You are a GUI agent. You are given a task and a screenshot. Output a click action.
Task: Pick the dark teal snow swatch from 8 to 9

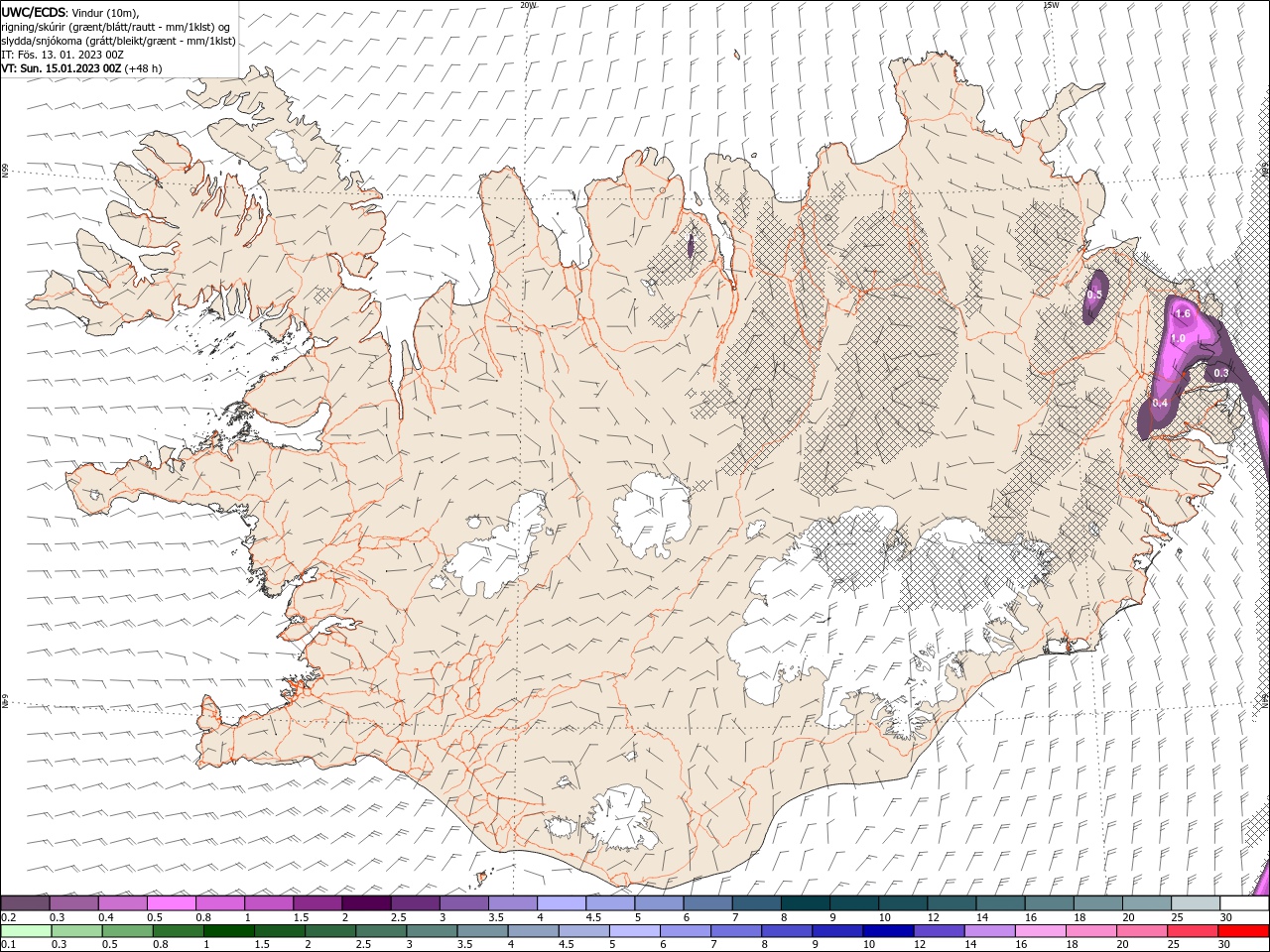click(x=805, y=902)
